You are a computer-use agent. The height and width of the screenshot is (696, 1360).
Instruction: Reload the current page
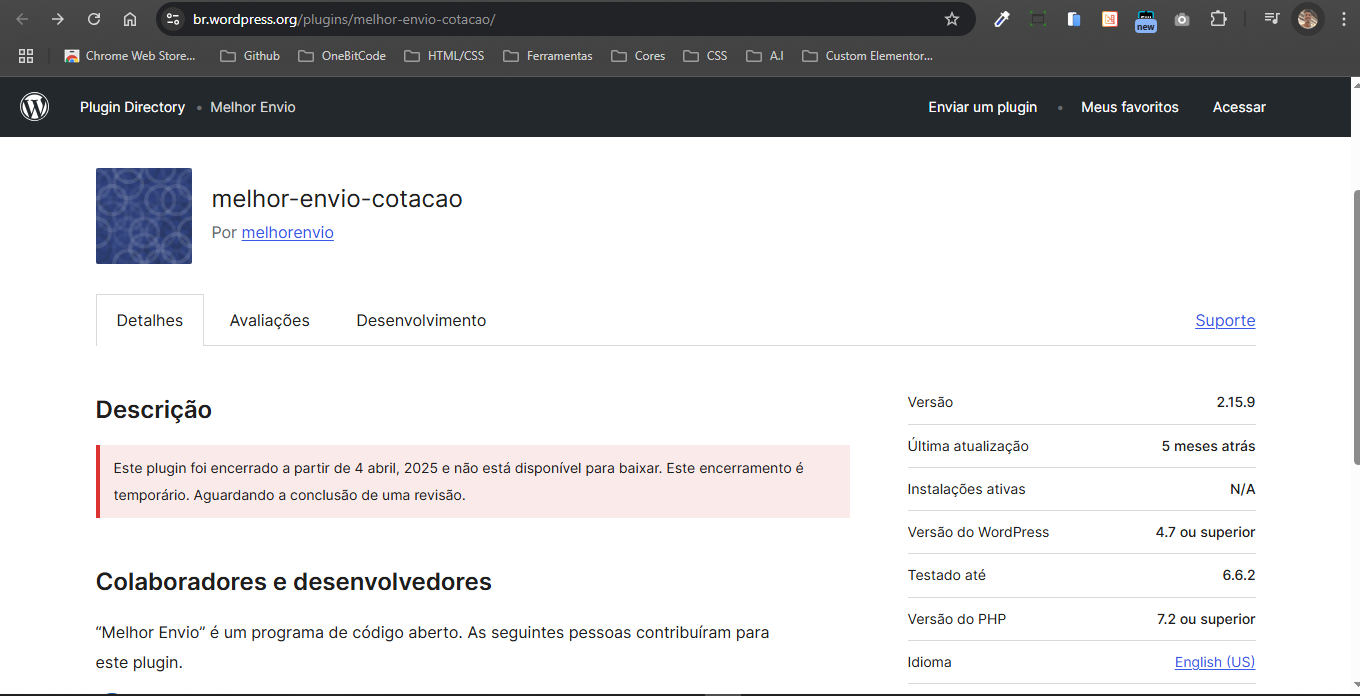[x=94, y=19]
